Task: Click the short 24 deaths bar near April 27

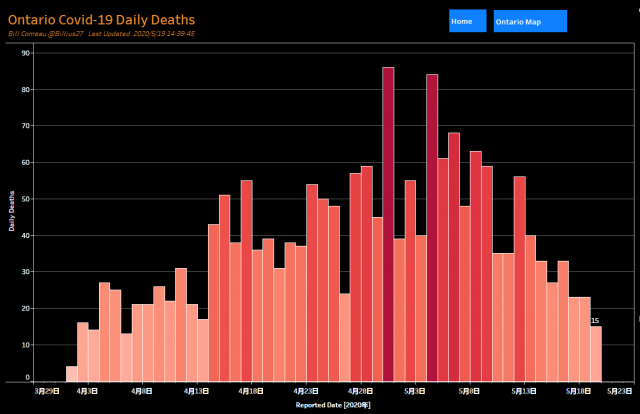Action: coord(345,338)
